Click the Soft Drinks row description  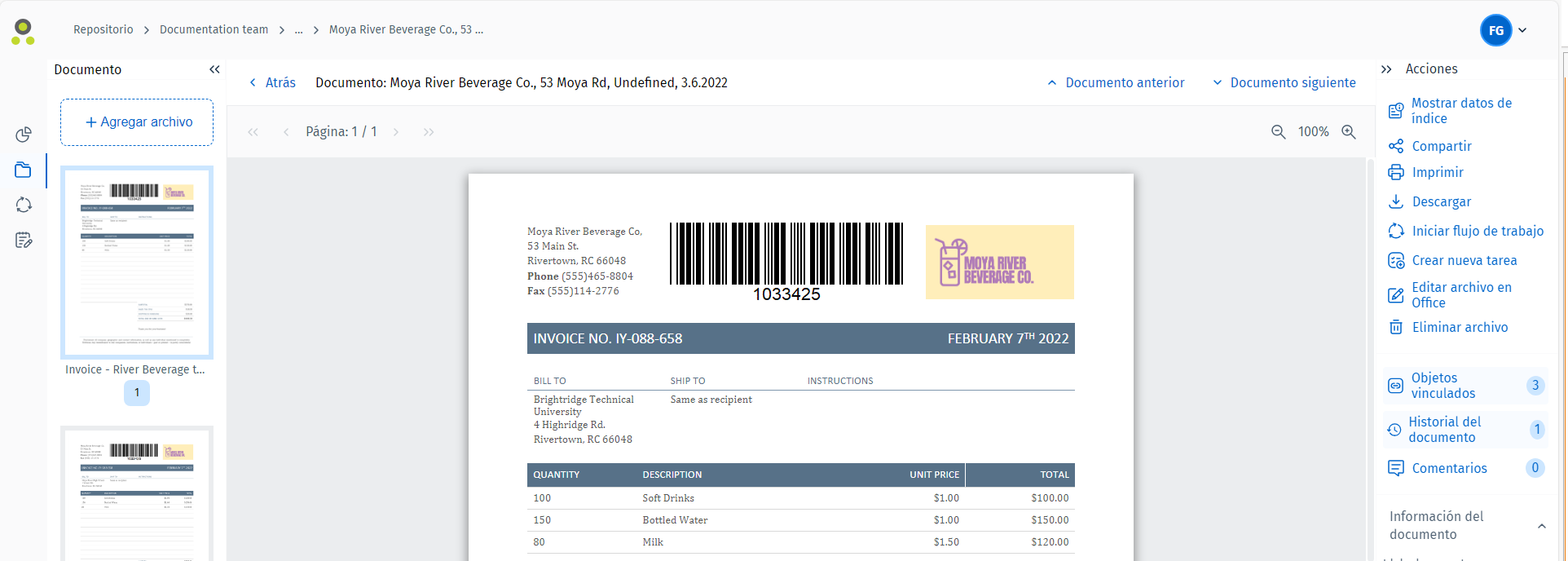[668, 498]
